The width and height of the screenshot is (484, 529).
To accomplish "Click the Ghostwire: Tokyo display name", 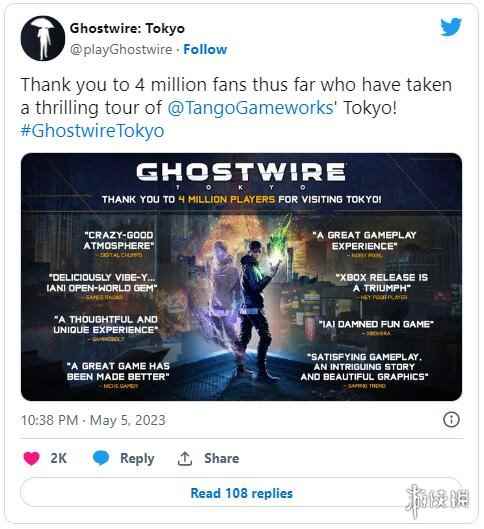I will coord(127,28).
